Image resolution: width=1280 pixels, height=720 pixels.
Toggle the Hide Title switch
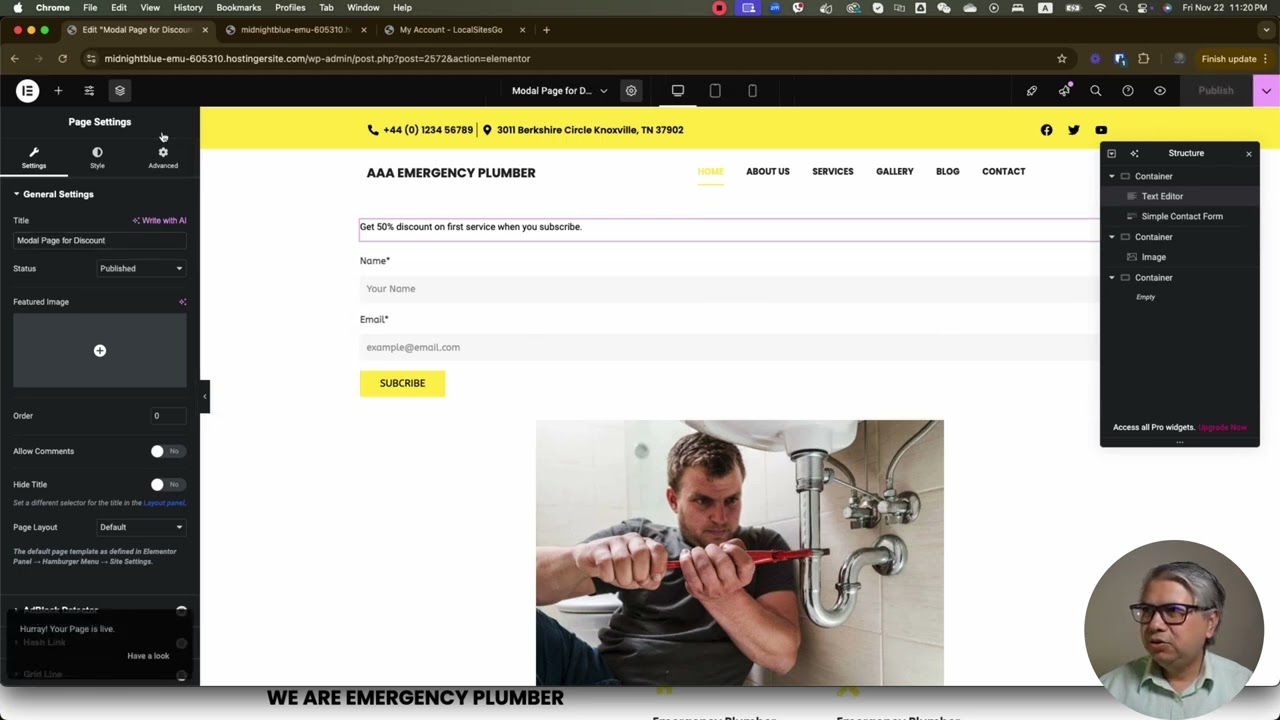167,484
